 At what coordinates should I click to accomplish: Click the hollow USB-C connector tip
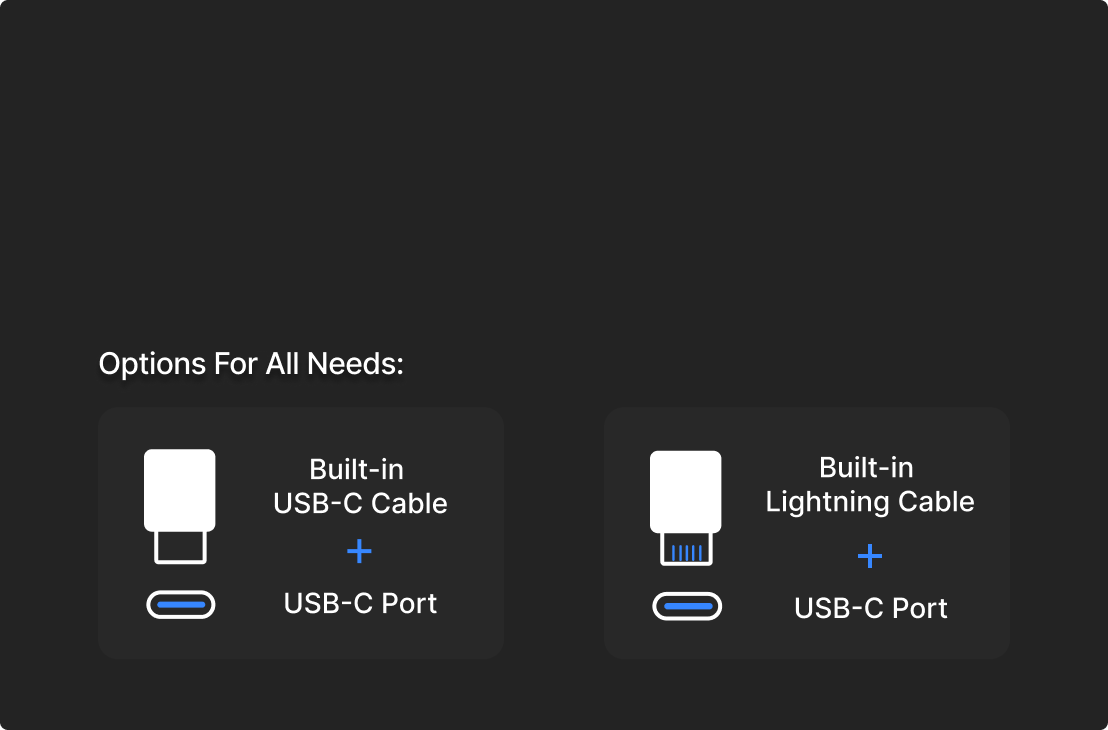pyautogui.click(x=180, y=547)
